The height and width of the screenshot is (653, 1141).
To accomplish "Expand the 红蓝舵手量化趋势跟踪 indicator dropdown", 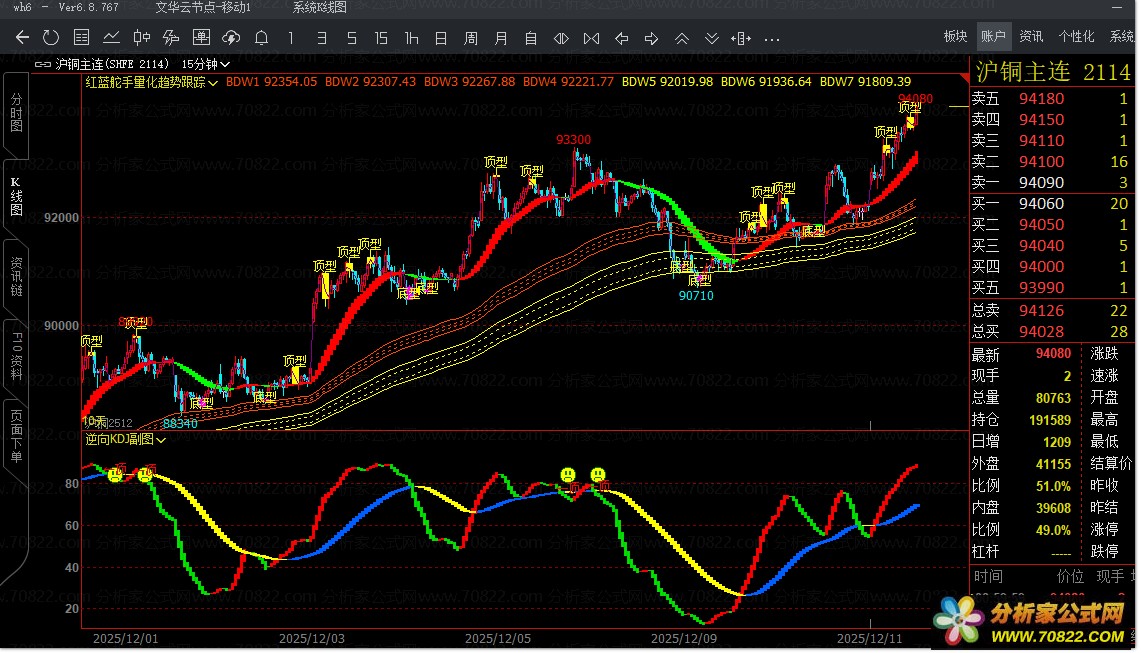I will coord(214,82).
